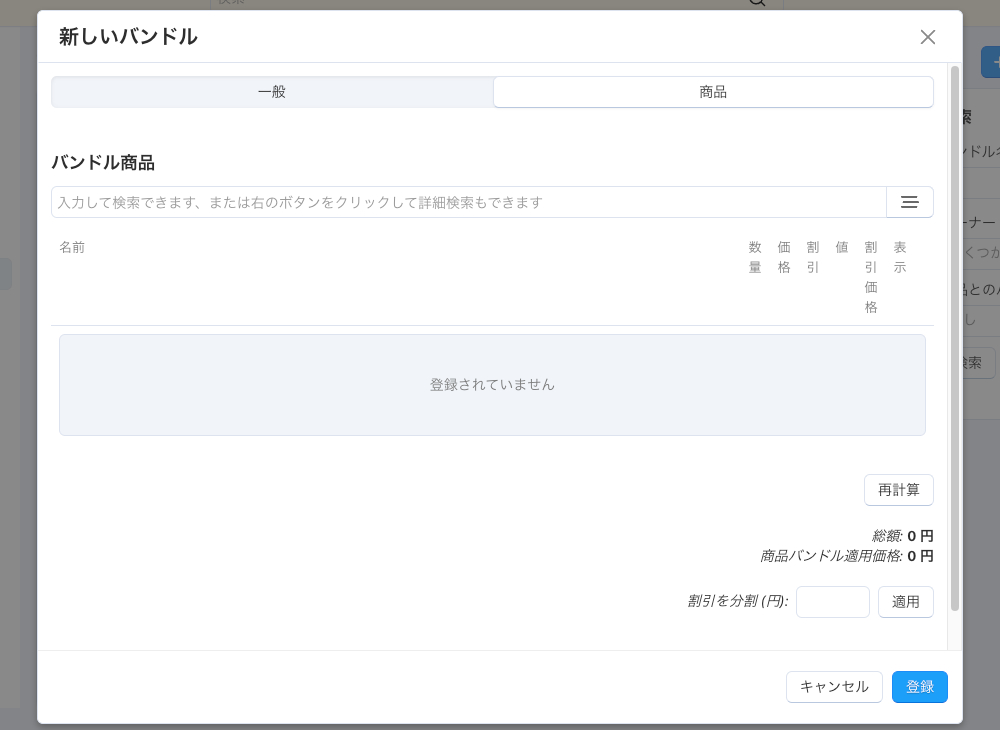Focus the bundle product search field
Image resolution: width=1000 pixels, height=730 pixels.
point(469,202)
